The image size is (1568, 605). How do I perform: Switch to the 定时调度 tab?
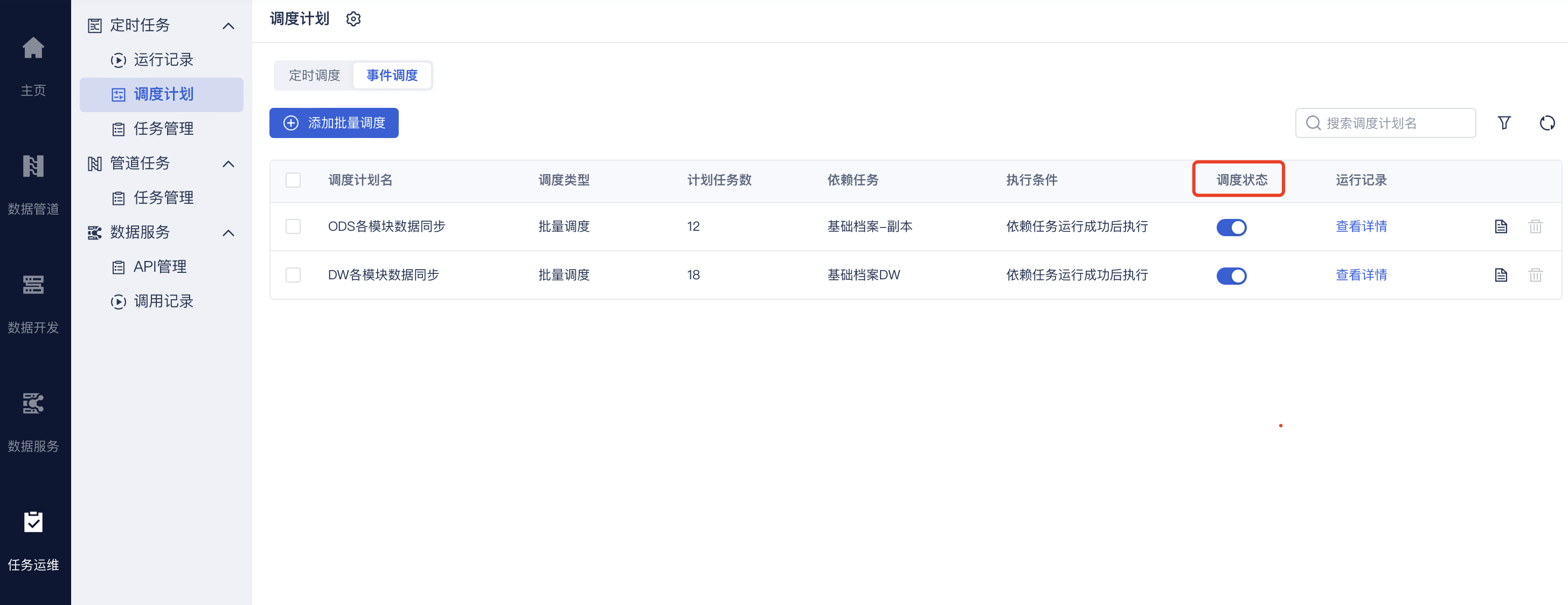point(314,75)
